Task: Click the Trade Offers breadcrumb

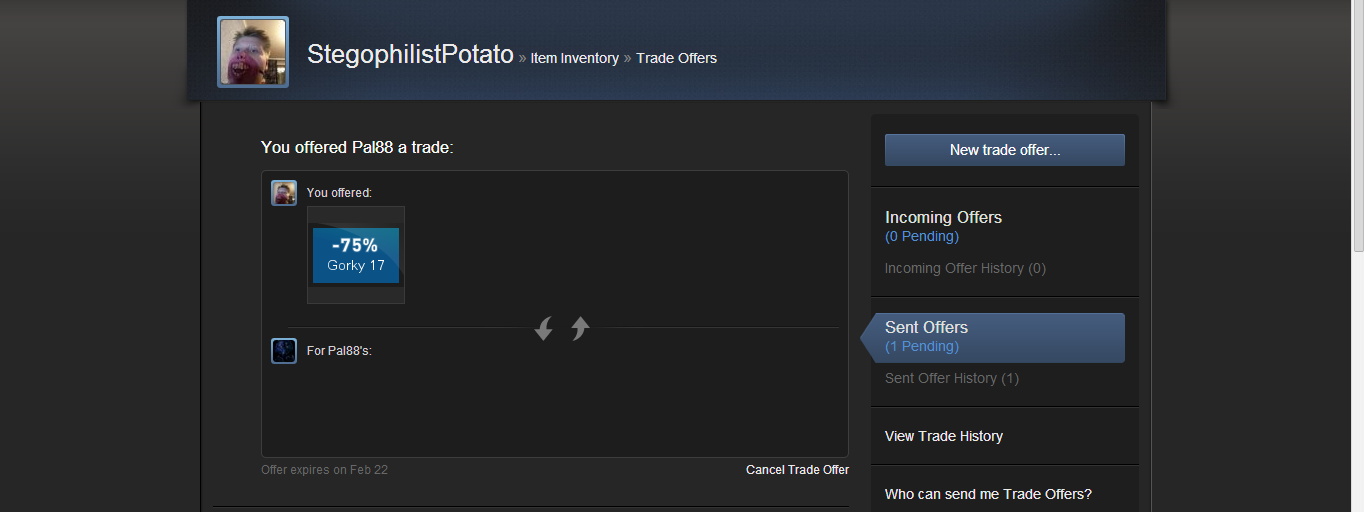Action: pyautogui.click(x=676, y=58)
